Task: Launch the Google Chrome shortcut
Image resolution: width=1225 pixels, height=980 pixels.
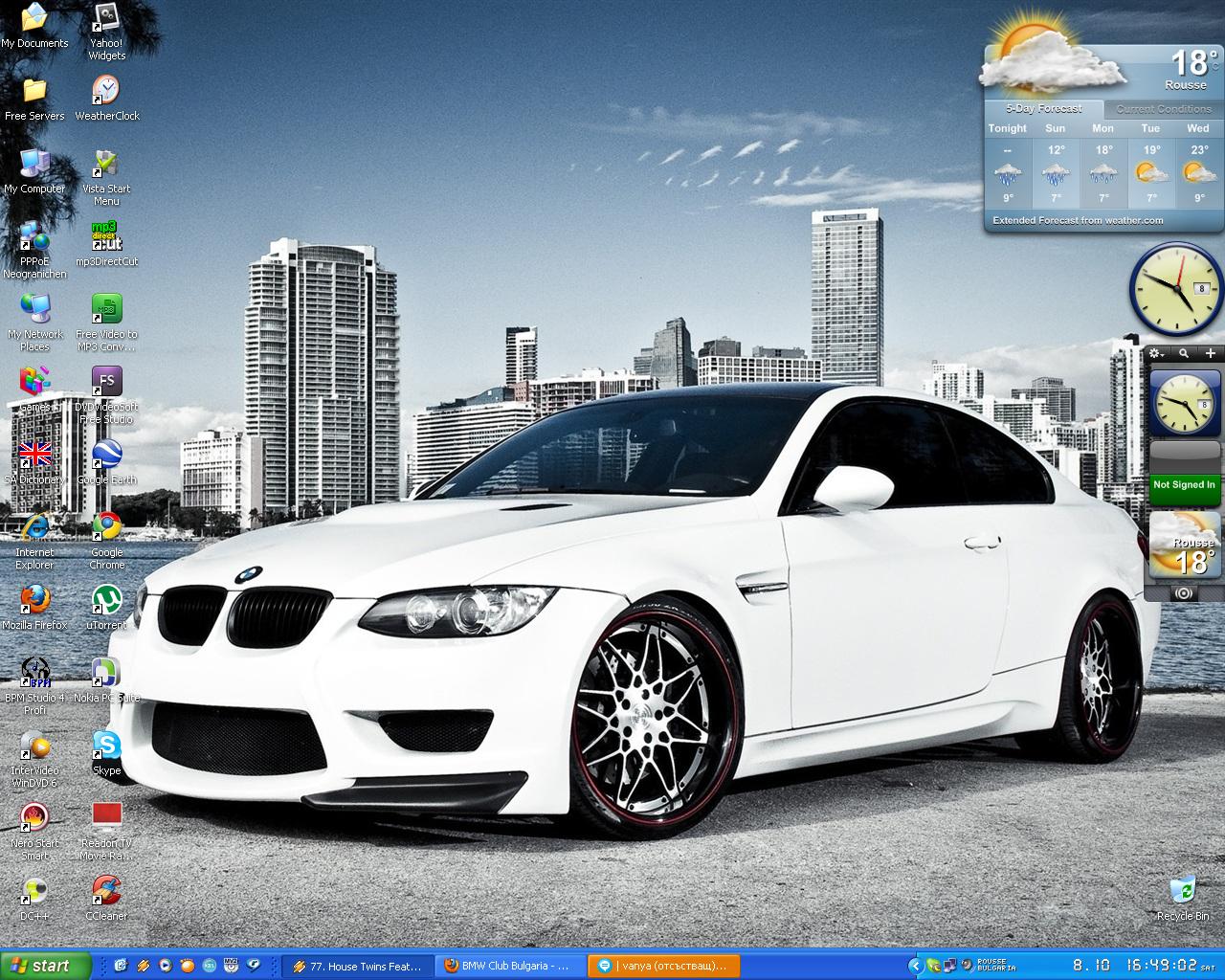Action: pyautogui.click(x=106, y=542)
